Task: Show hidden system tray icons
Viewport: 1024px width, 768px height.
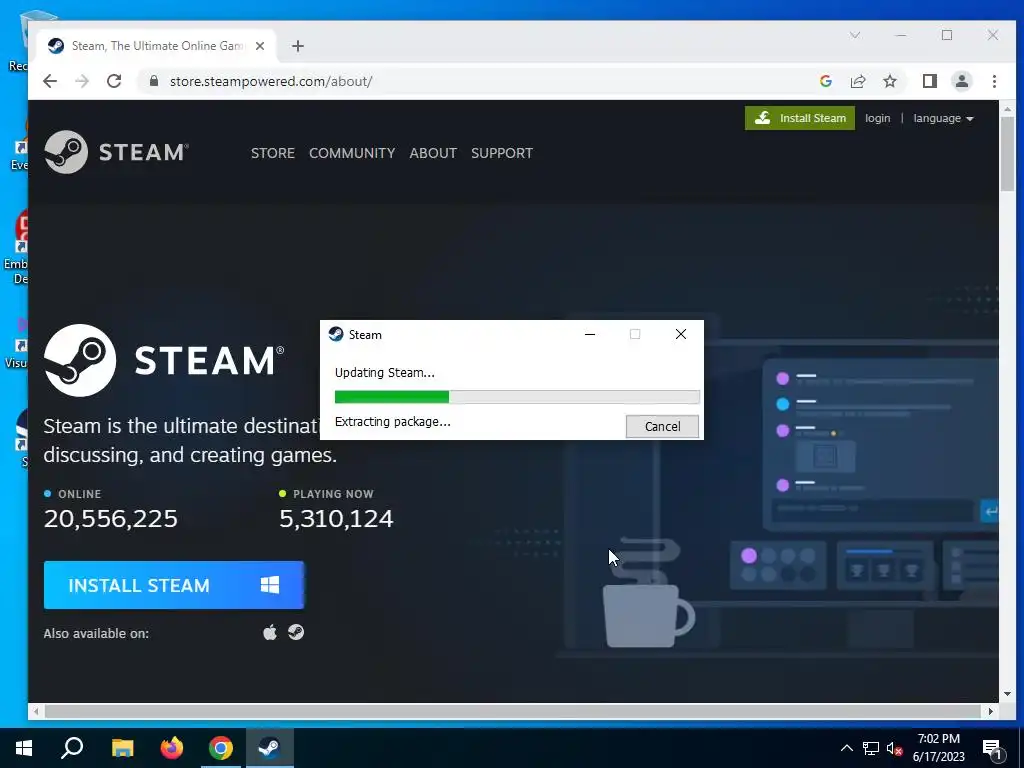Action: [846, 748]
